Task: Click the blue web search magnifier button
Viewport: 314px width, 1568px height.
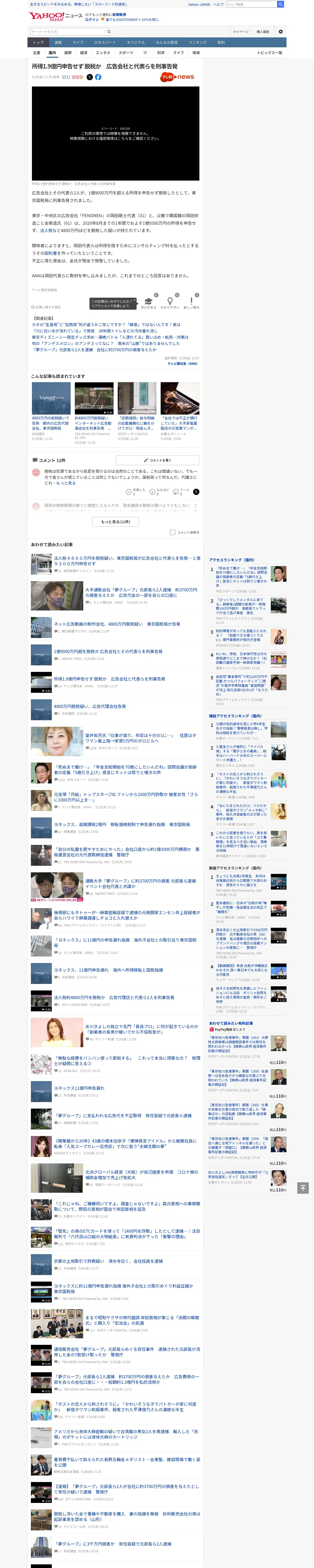Action: click(281, 4)
